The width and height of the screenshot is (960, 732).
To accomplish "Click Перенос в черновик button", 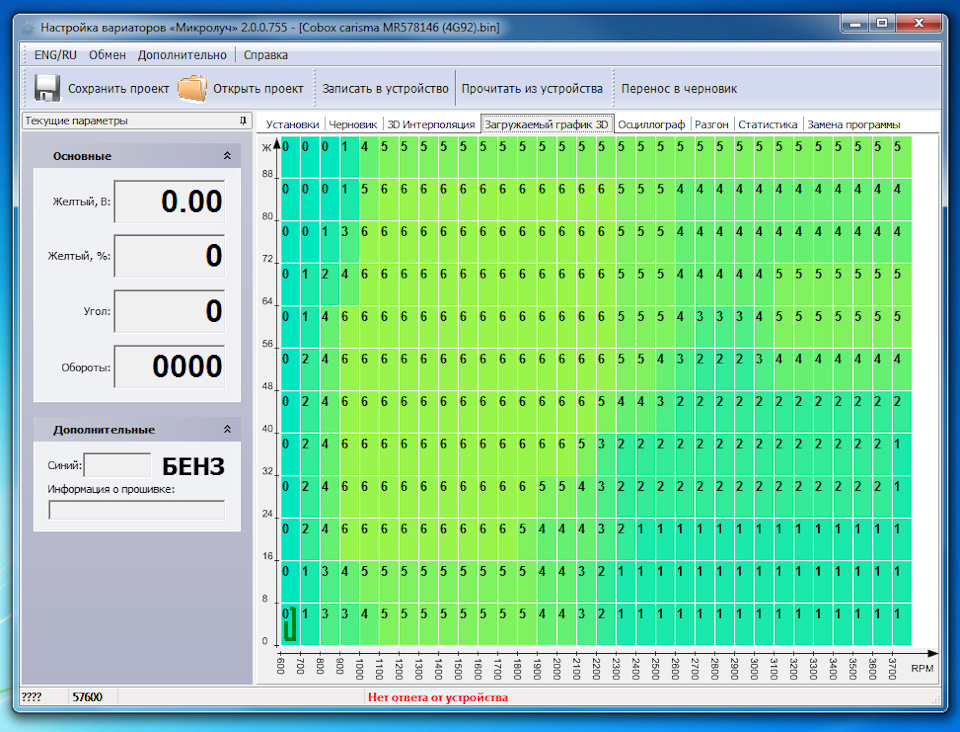I will 679,88.
